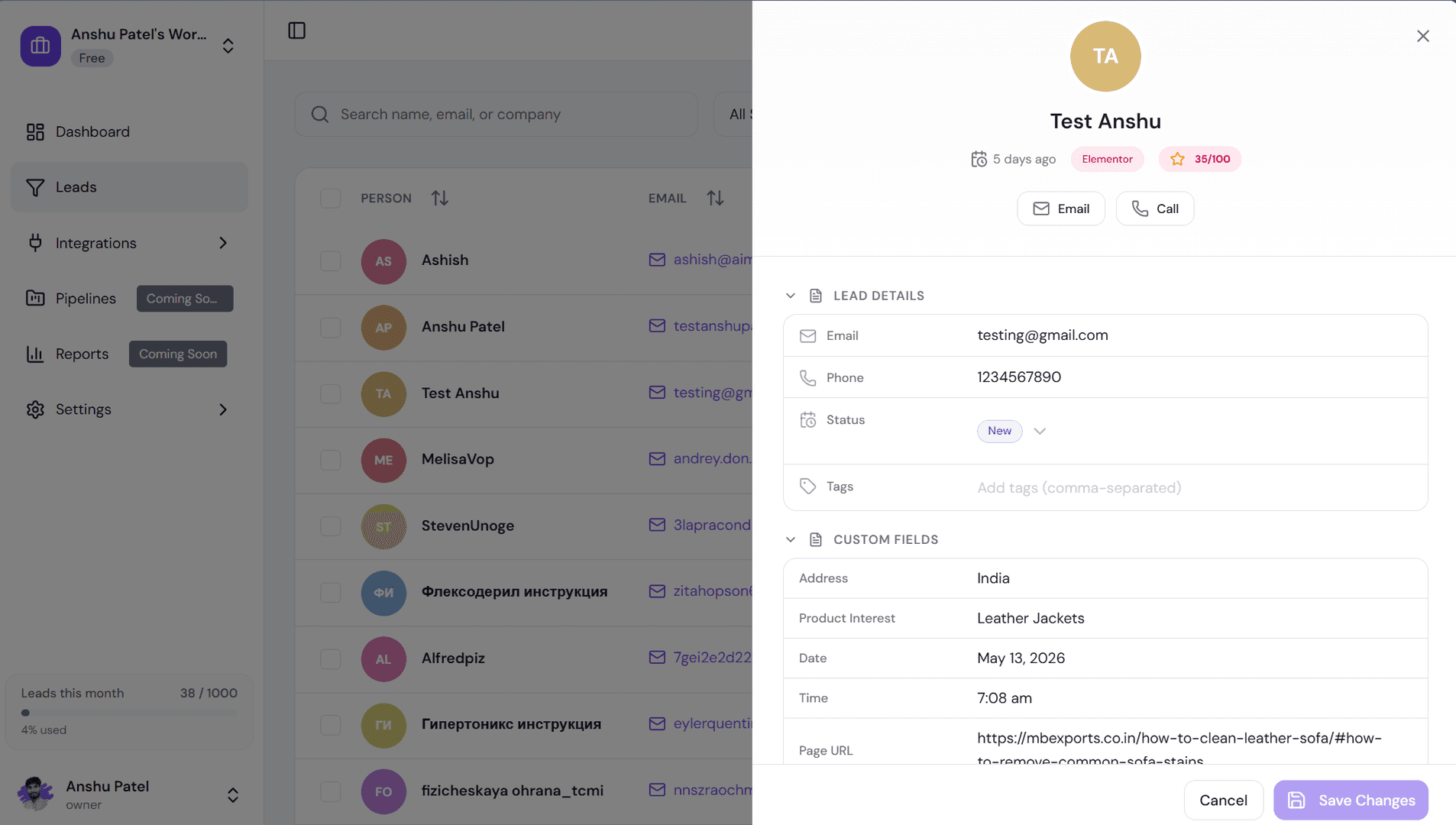Click the Tags label icon

pyautogui.click(x=807, y=487)
